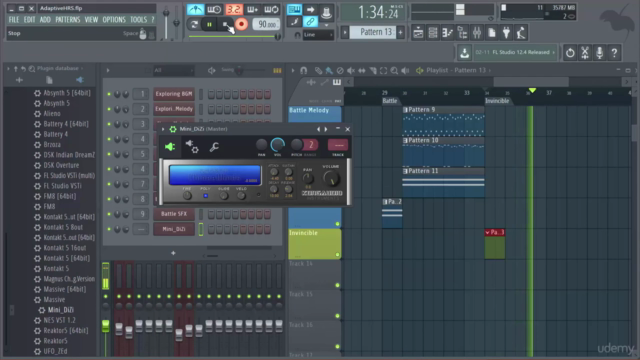640x360 pixels.
Task: Open the Line snap dropdown
Action: point(318,35)
